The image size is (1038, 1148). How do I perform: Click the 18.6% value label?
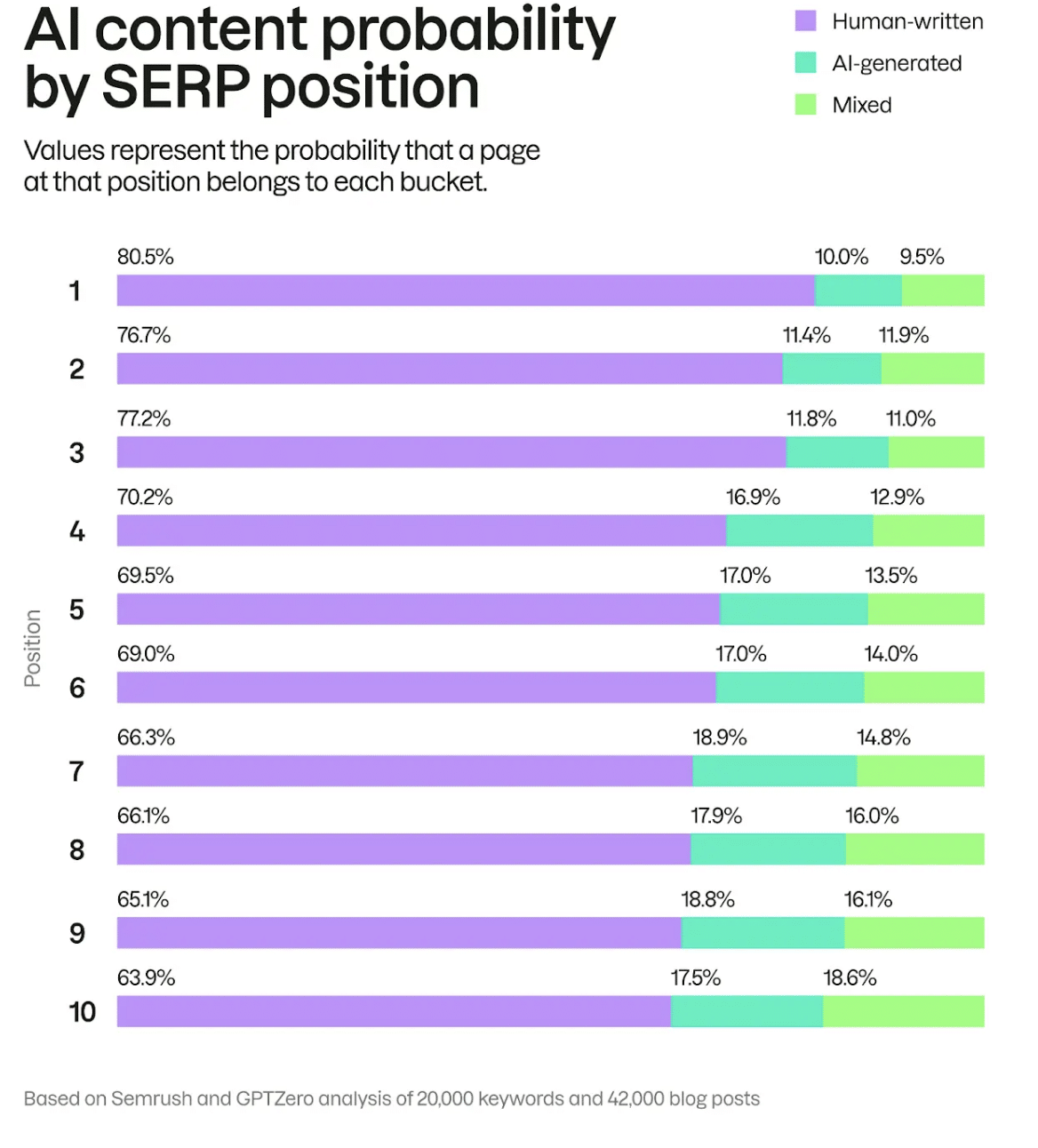coord(850,978)
